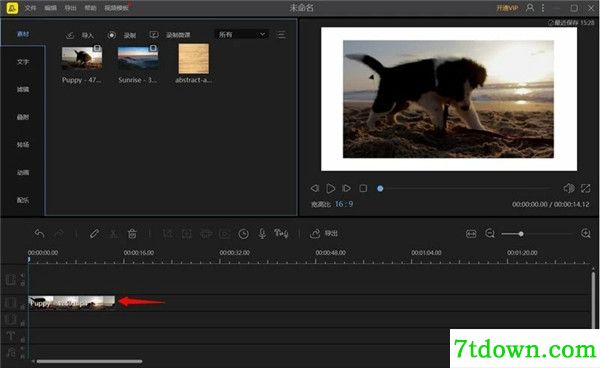Click the 录制 (Record) button

click(x=122, y=35)
